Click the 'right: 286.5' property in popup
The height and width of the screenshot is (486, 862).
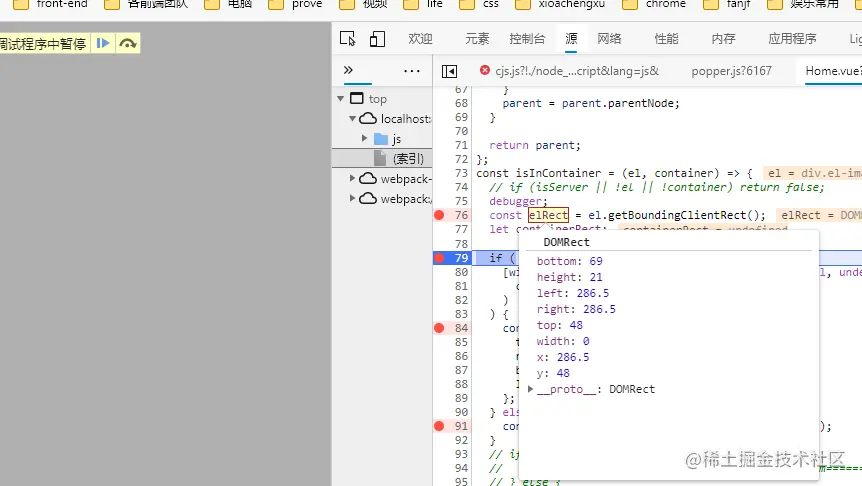[x=576, y=309]
